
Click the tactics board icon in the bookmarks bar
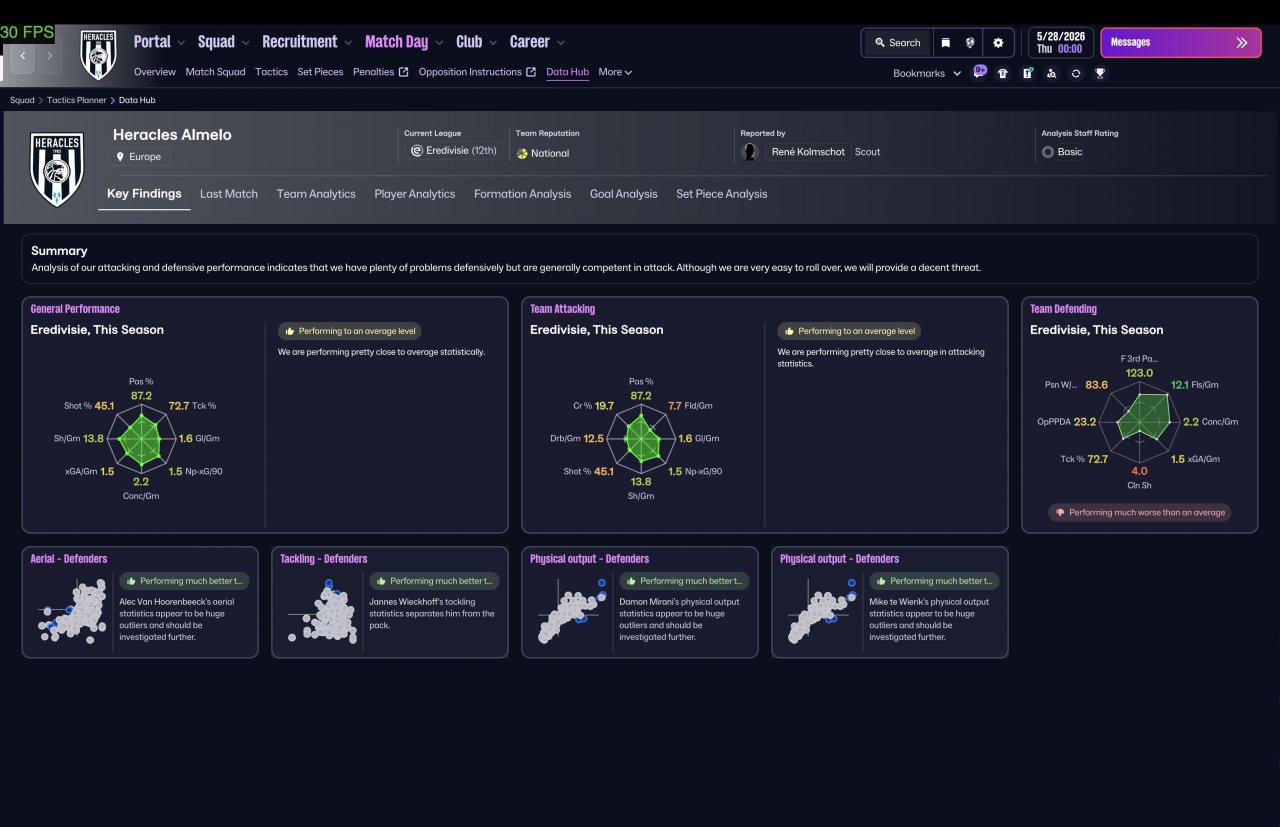tap(1027, 73)
